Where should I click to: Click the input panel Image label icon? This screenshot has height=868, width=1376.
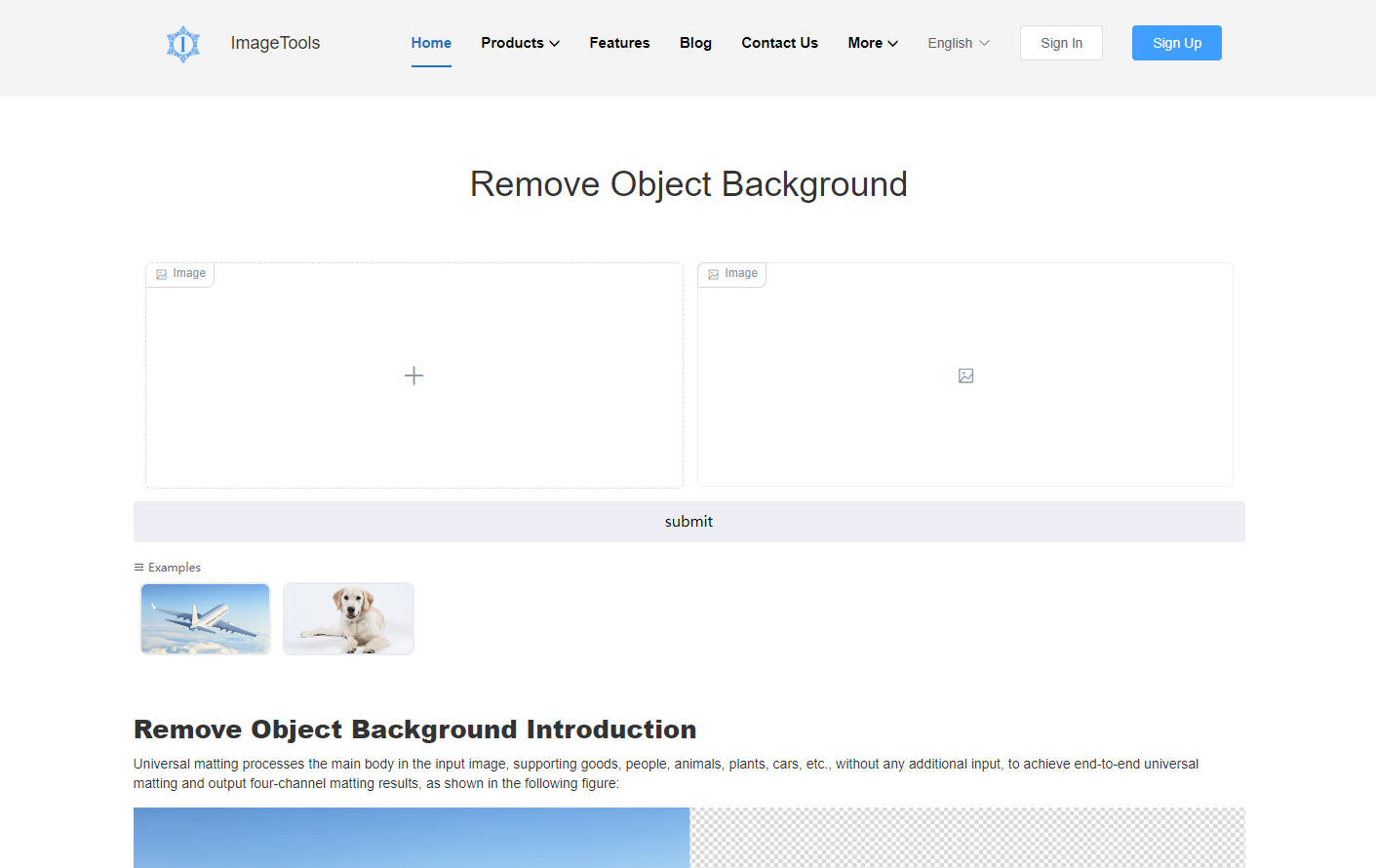pos(162,274)
